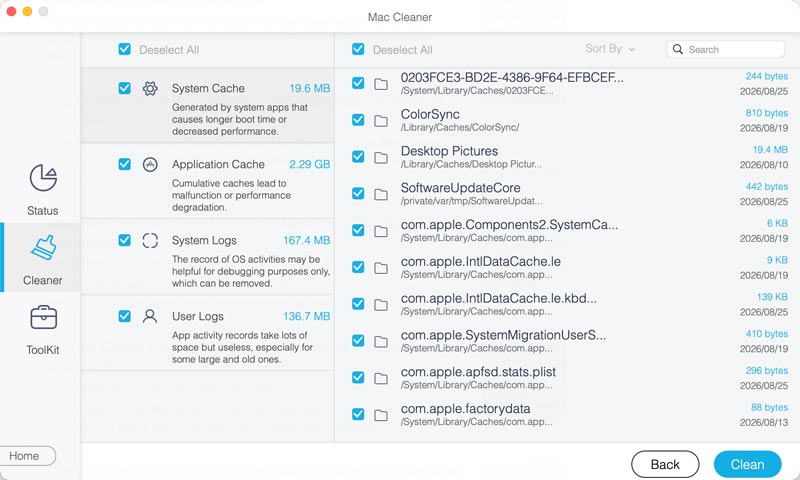The image size is (800, 480).
Task: Uncheck the Application Cache category
Action: (x=124, y=164)
